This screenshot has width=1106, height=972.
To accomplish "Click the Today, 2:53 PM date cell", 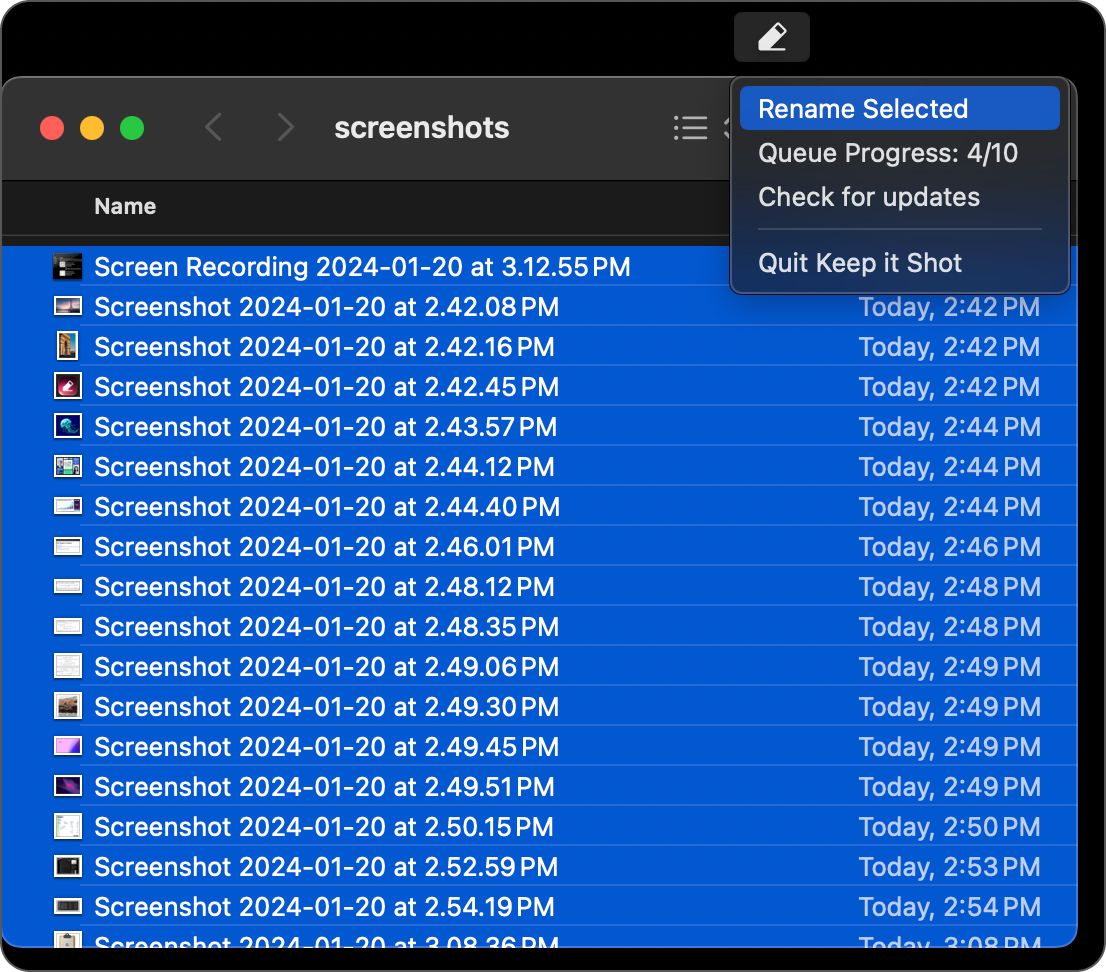I will coord(949,867).
